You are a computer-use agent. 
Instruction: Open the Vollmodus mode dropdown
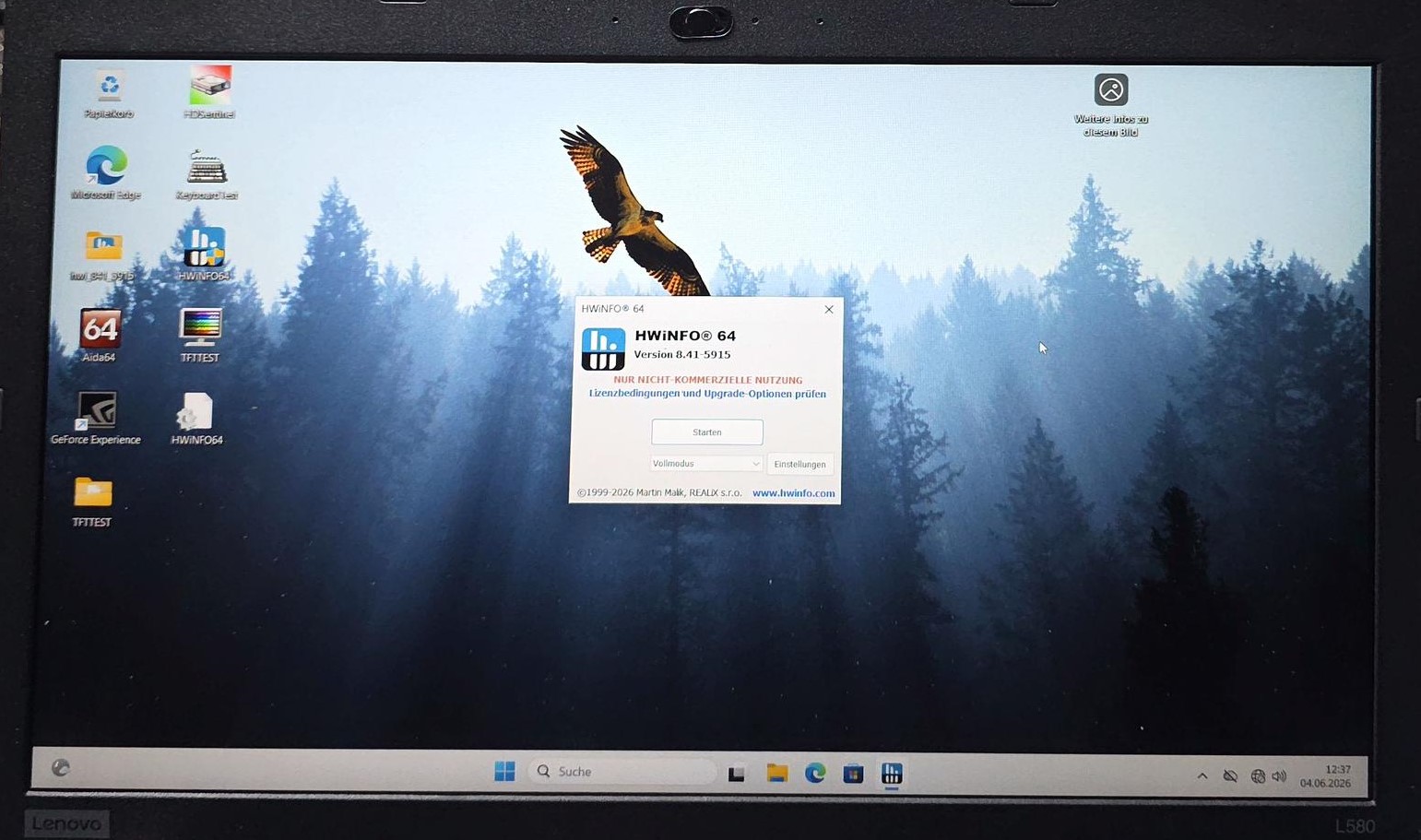[706, 464]
